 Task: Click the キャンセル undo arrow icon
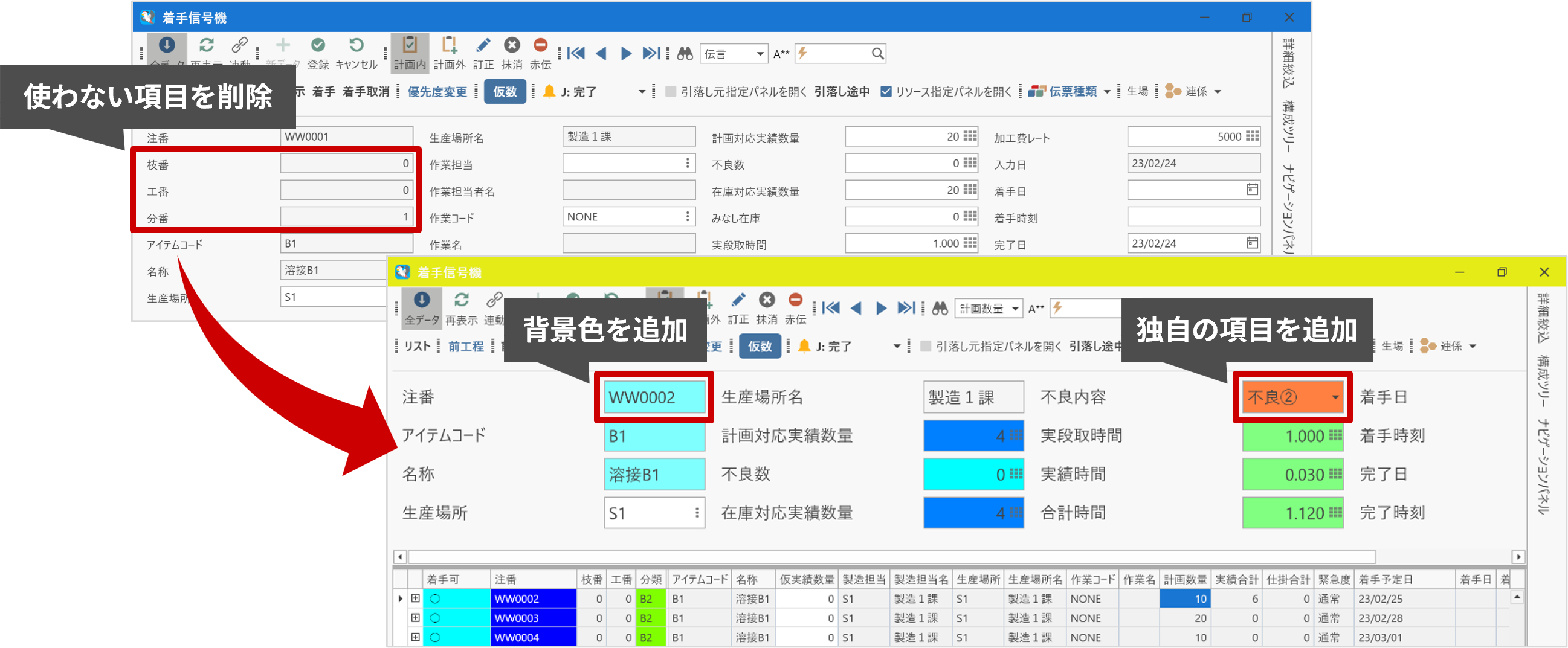click(x=356, y=46)
